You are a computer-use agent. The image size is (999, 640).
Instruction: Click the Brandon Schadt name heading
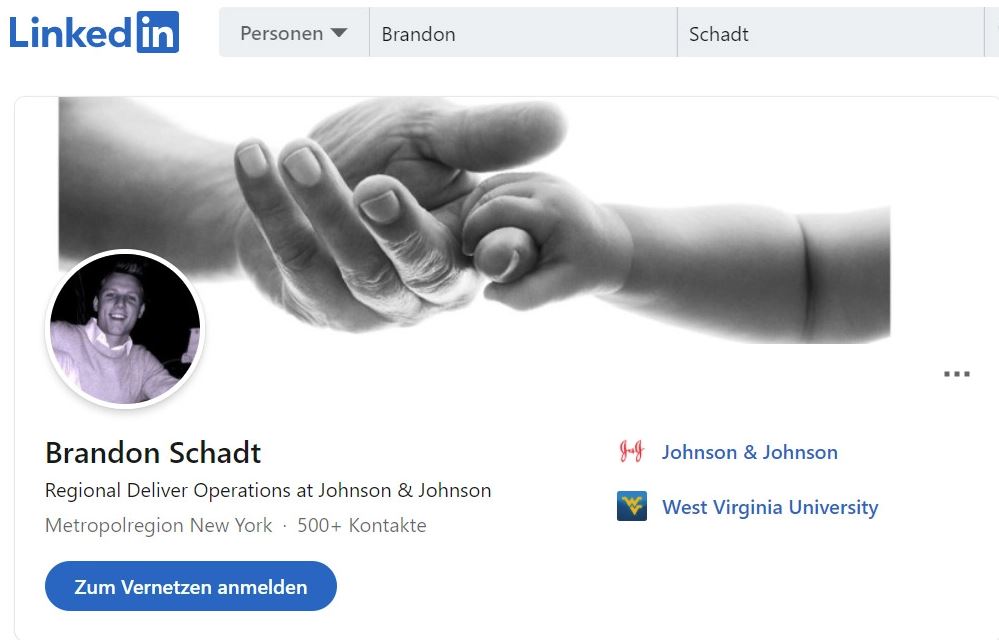click(x=153, y=453)
